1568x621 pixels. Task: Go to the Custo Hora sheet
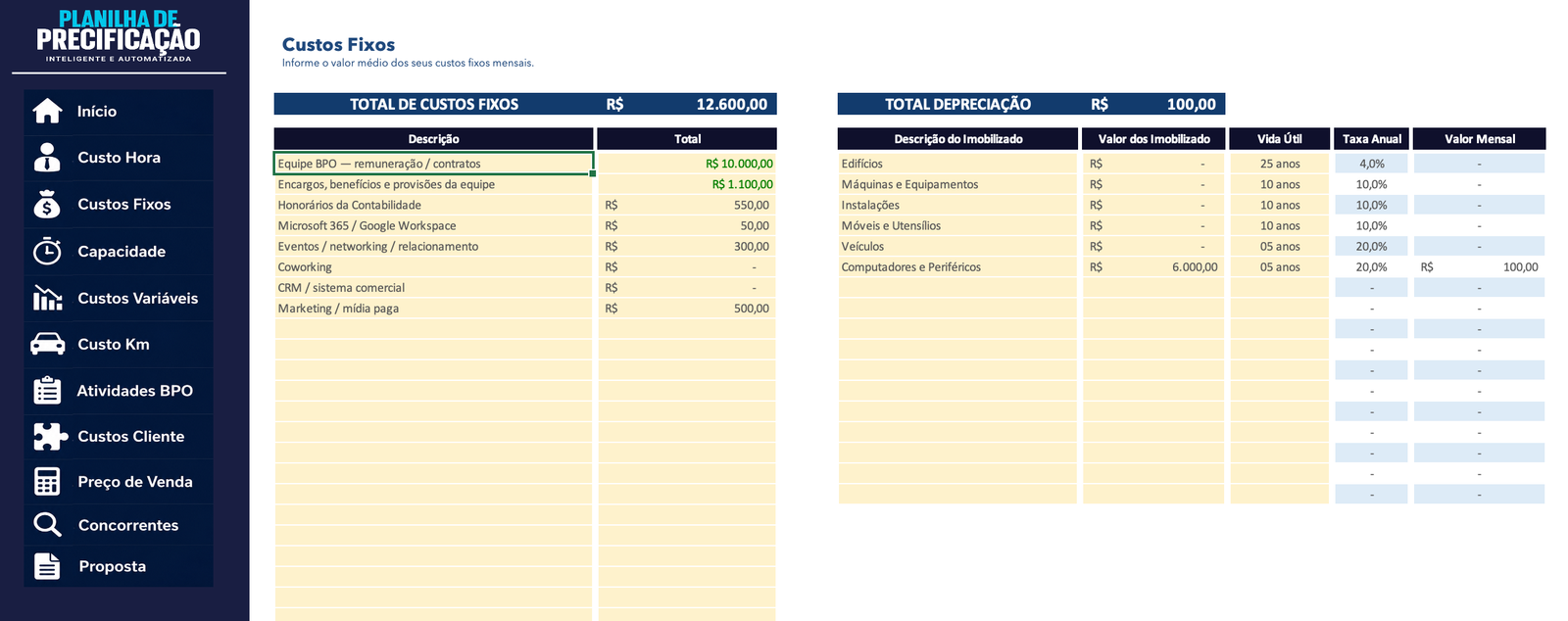[119, 158]
